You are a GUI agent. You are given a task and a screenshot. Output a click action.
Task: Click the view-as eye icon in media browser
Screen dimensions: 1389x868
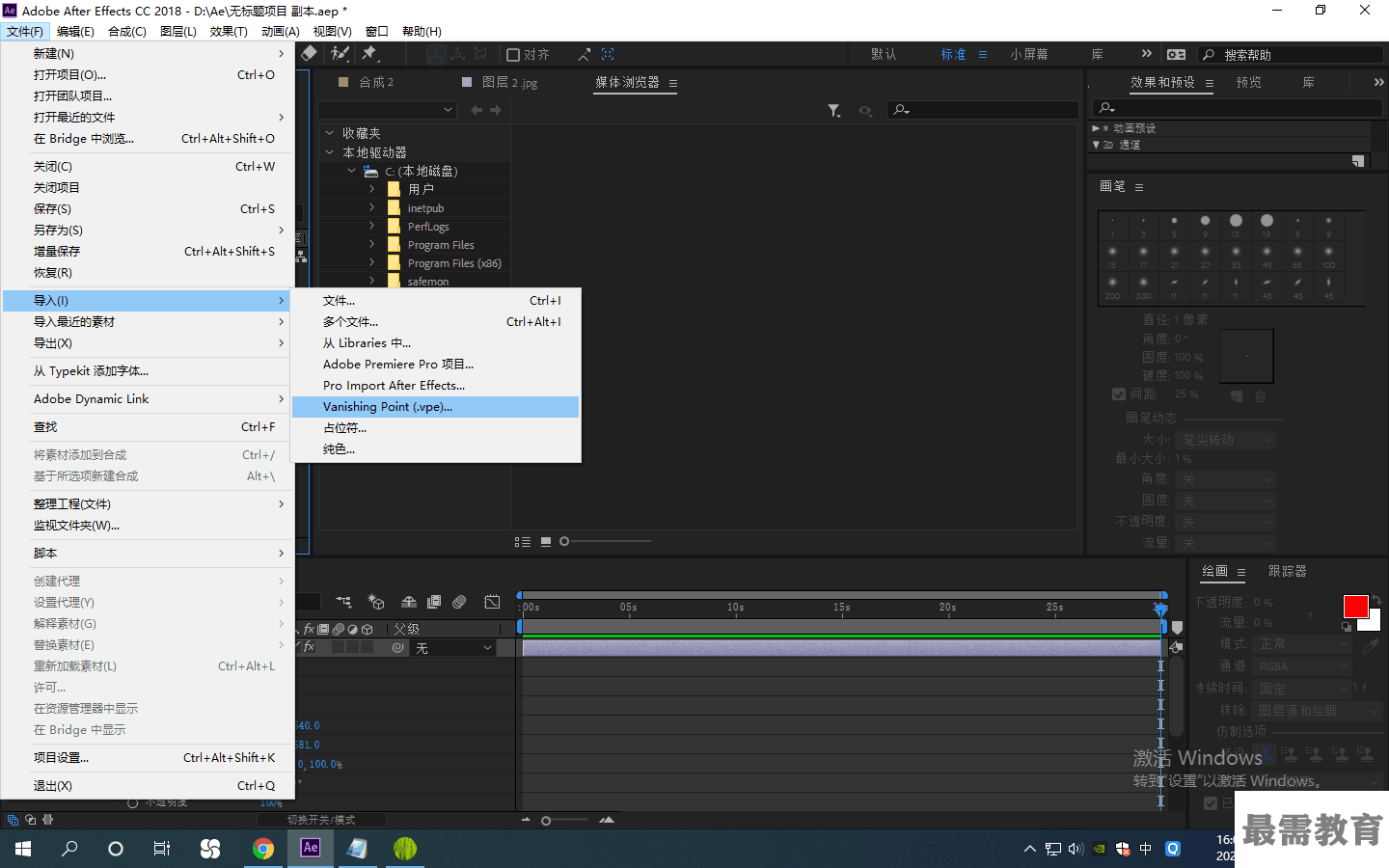pos(865,111)
